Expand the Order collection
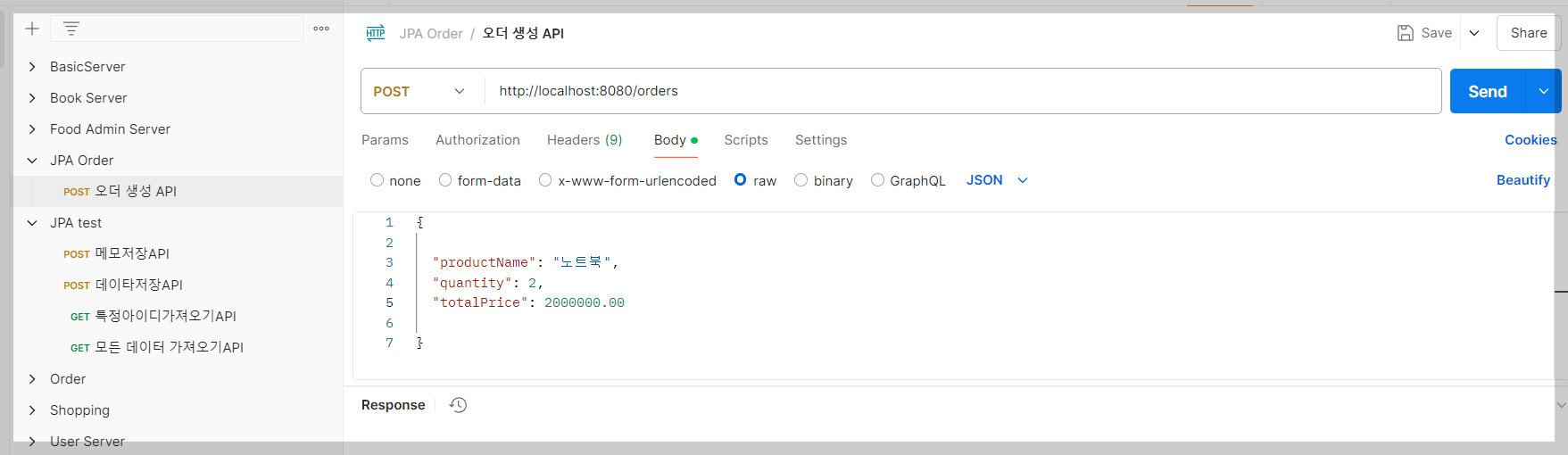This screenshot has height=455, width=1568. point(32,379)
